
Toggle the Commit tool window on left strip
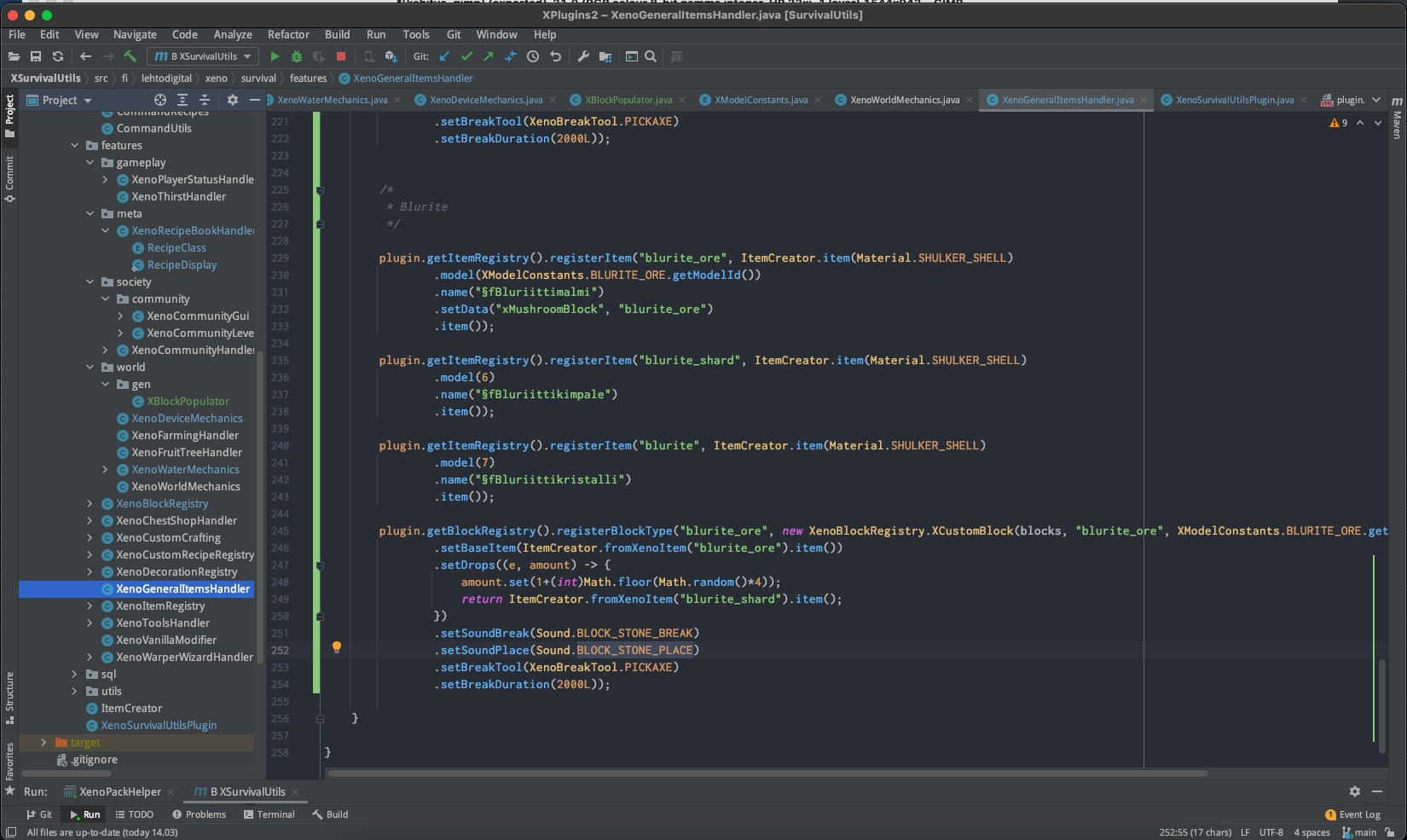(x=9, y=177)
